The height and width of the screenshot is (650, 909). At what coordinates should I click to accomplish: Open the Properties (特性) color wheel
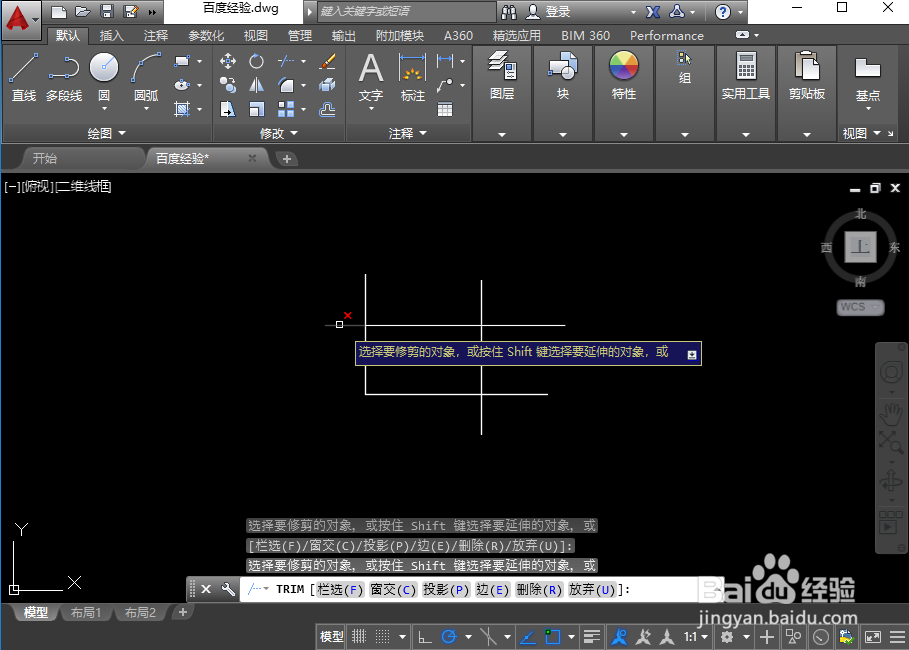[x=624, y=66]
